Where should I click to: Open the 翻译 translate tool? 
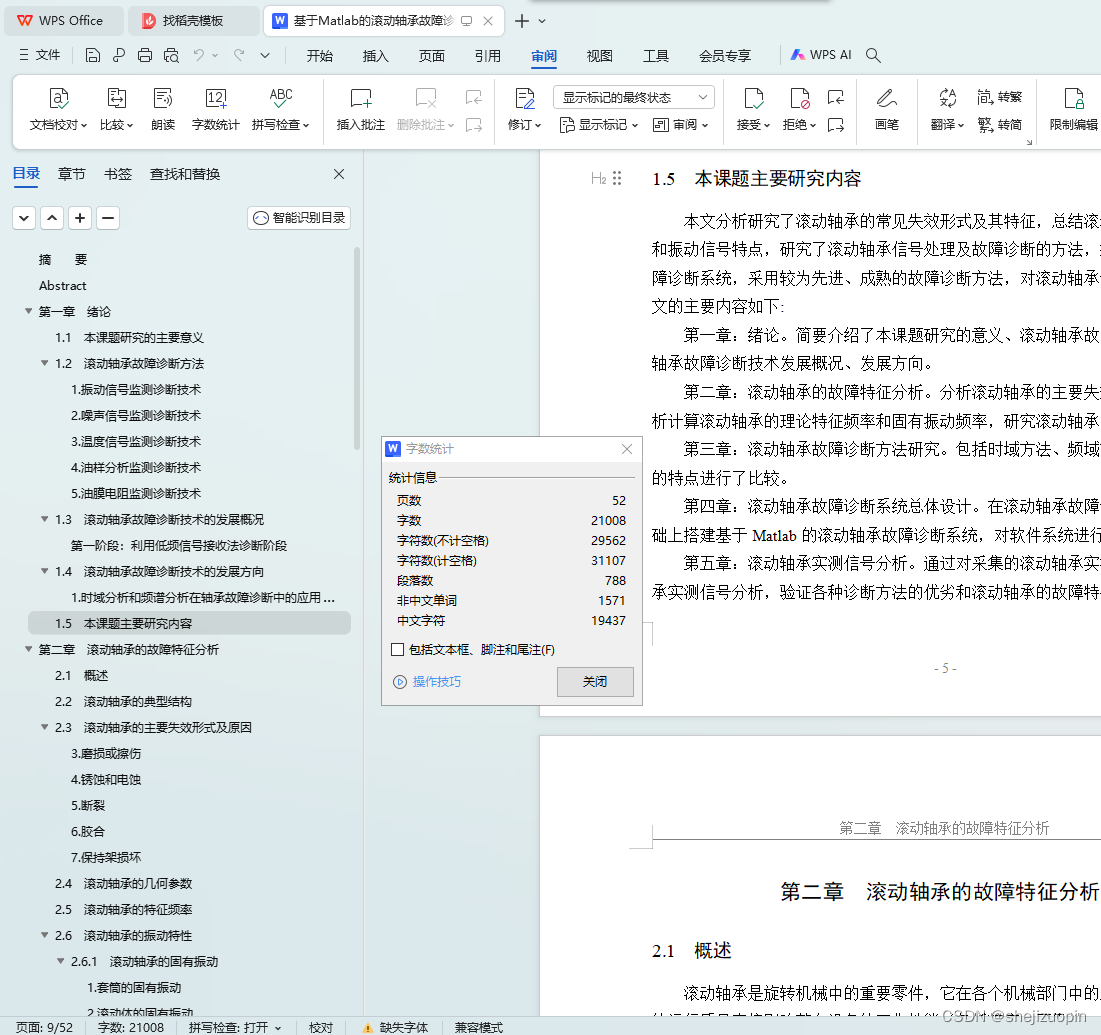[x=947, y=109]
